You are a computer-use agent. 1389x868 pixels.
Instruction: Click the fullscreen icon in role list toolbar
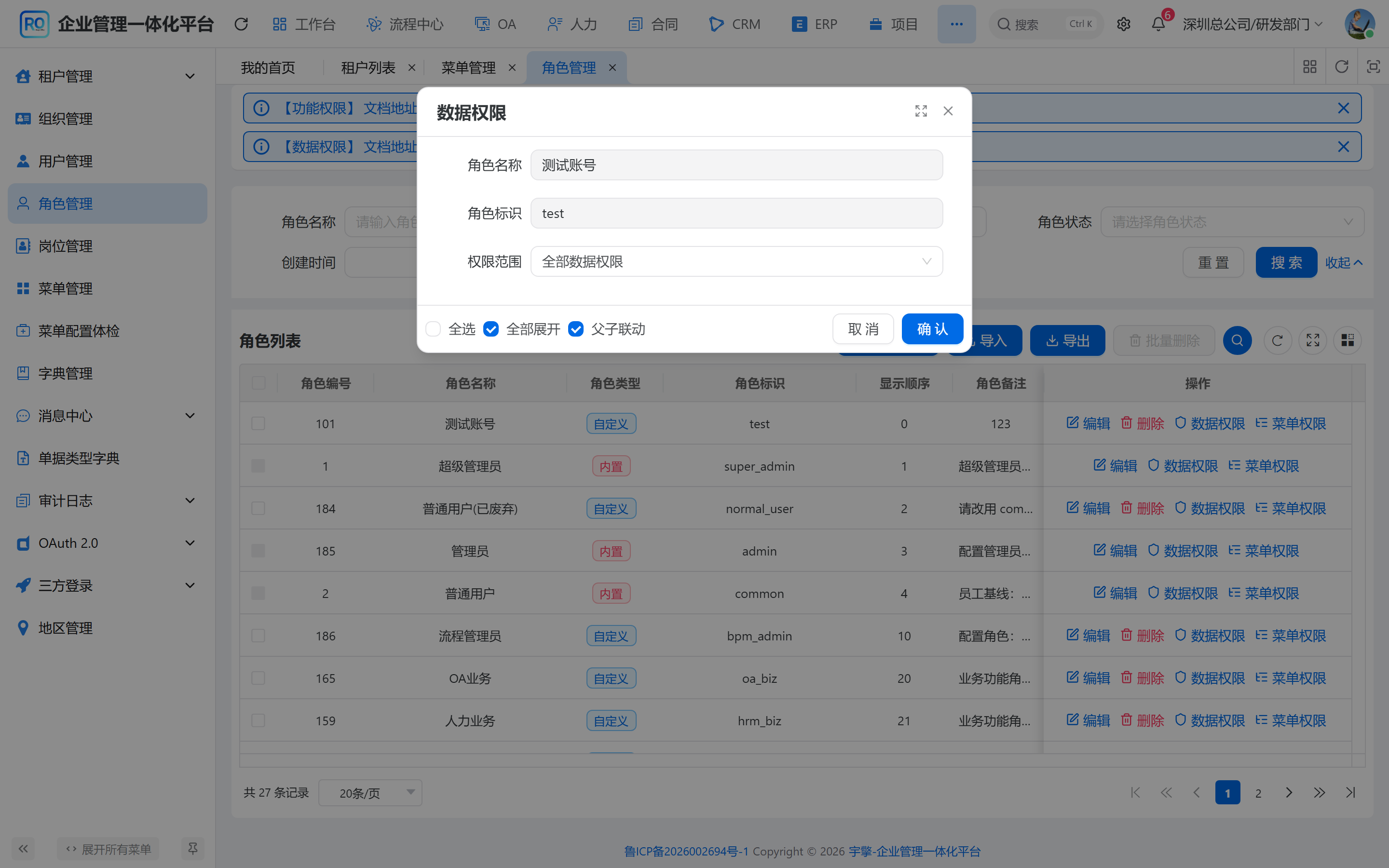click(x=1313, y=340)
